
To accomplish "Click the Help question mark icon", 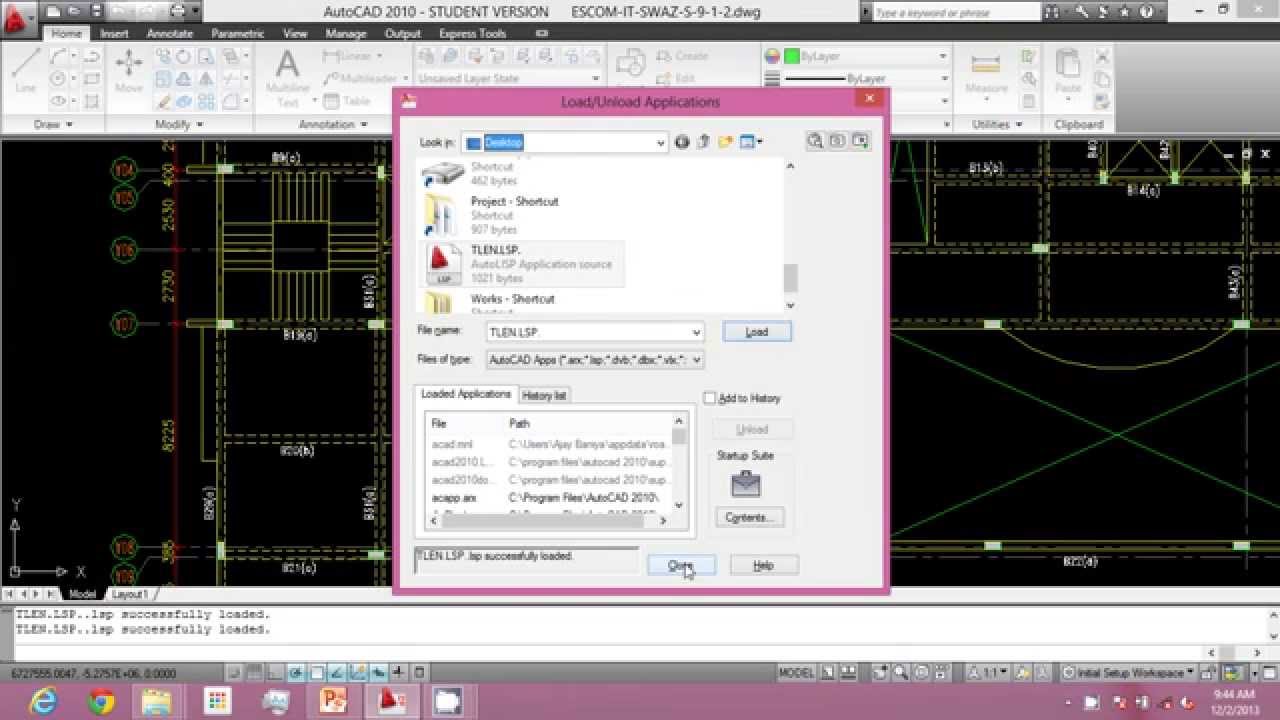I will [x=1145, y=12].
